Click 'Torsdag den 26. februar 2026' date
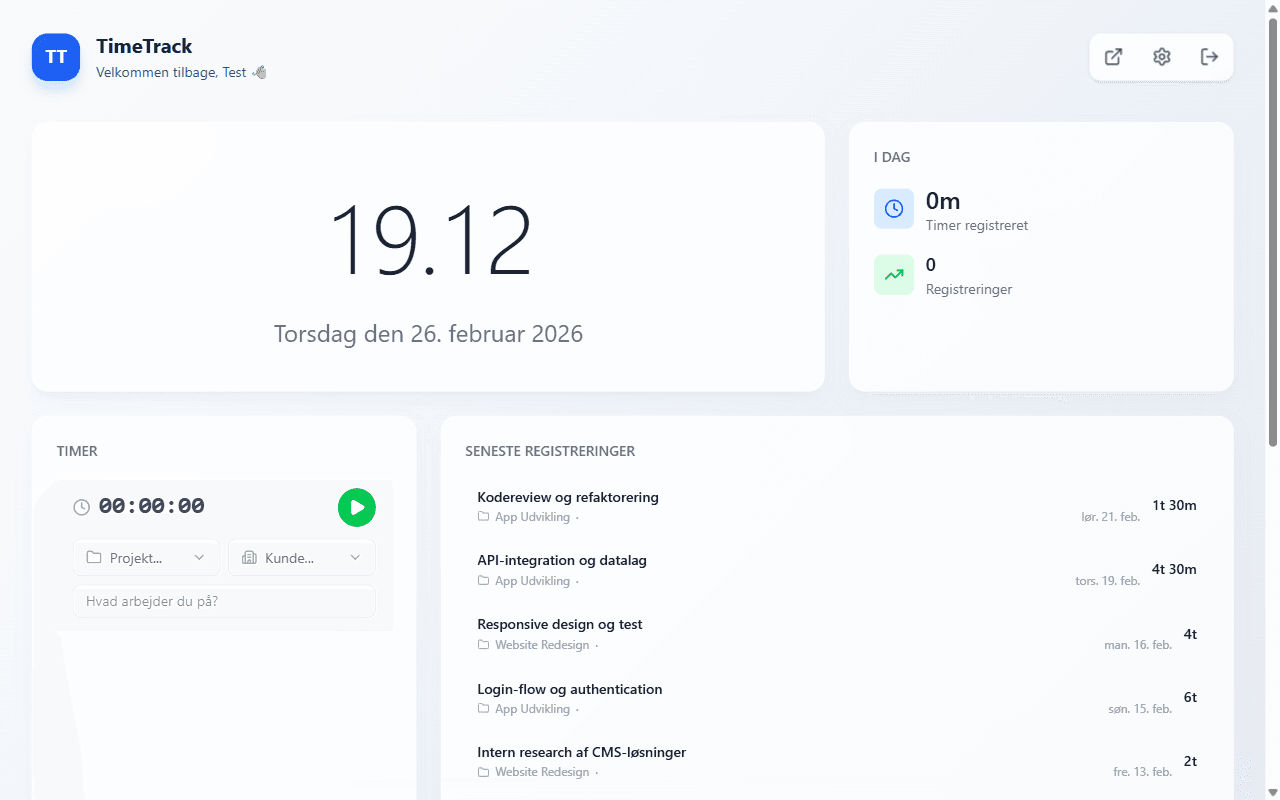The image size is (1280, 800). [429, 334]
